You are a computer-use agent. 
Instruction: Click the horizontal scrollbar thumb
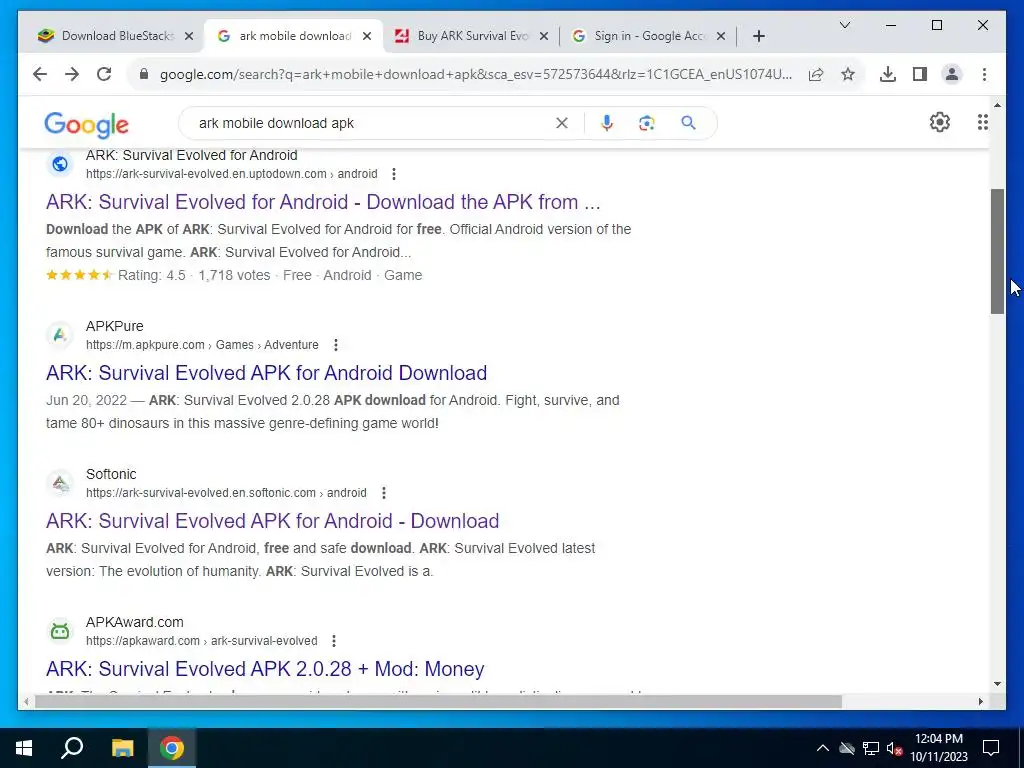[438, 702]
